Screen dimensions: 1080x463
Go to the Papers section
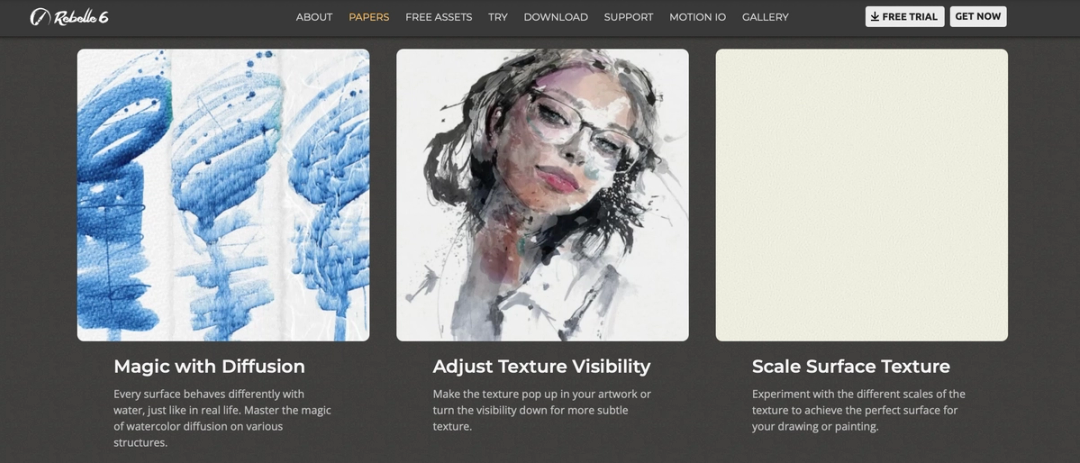pyautogui.click(x=368, y=17)
